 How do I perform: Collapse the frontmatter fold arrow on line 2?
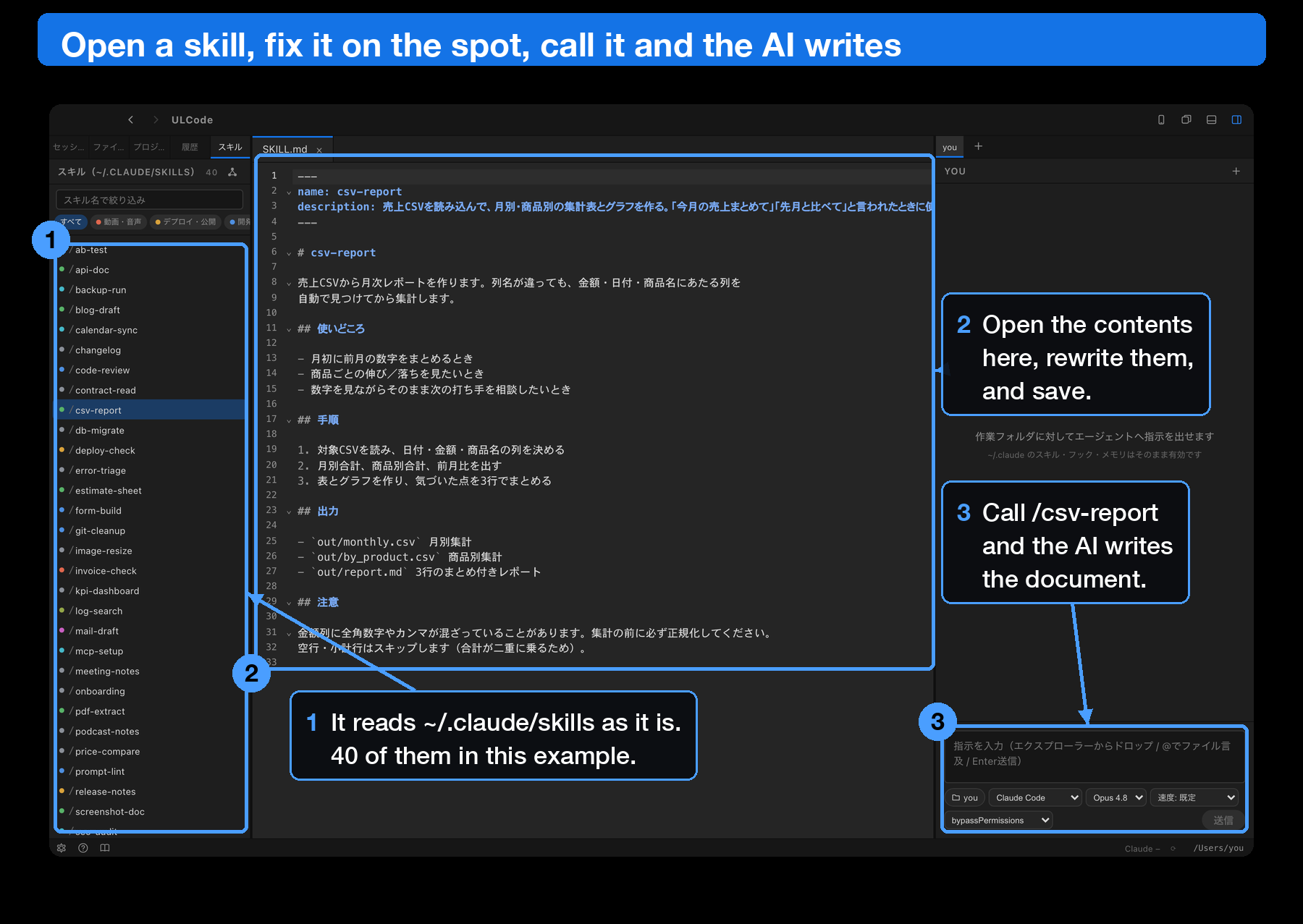[288, 192]
